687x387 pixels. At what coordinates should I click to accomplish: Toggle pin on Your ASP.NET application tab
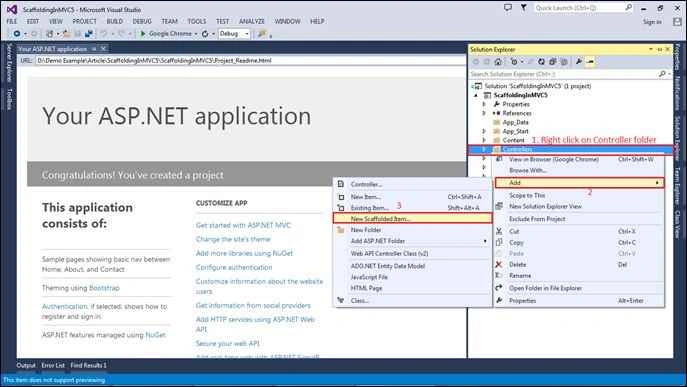coord(94,49)
